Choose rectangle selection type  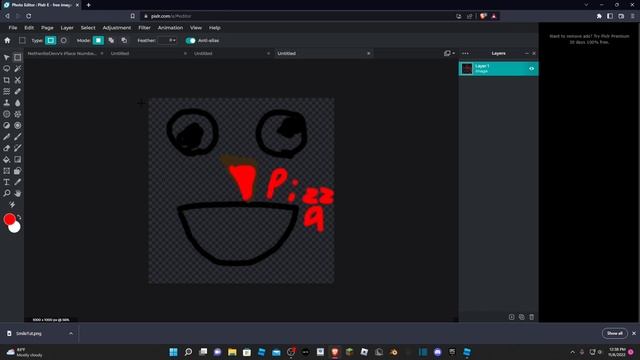[51, 40]
